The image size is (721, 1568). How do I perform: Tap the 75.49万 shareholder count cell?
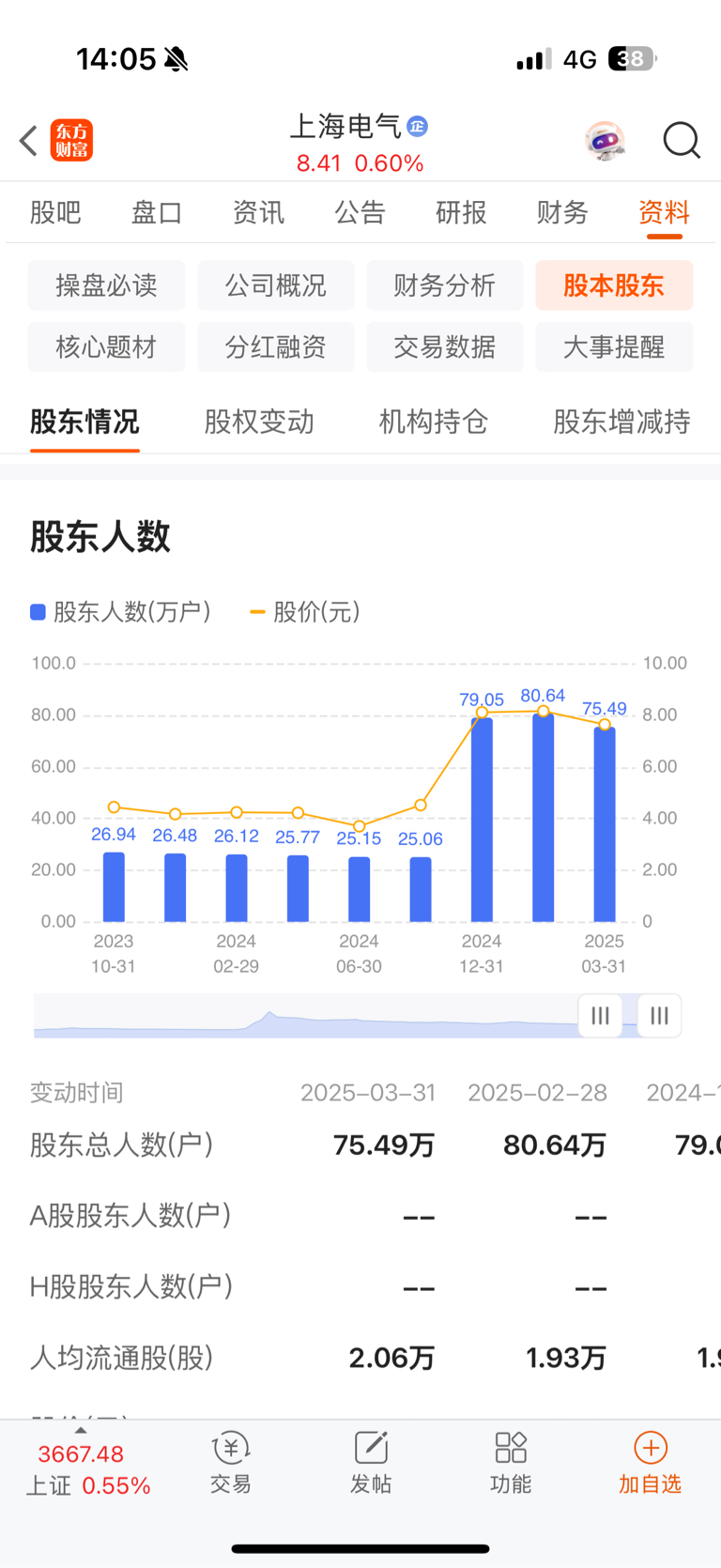[x=384, y=1145]
